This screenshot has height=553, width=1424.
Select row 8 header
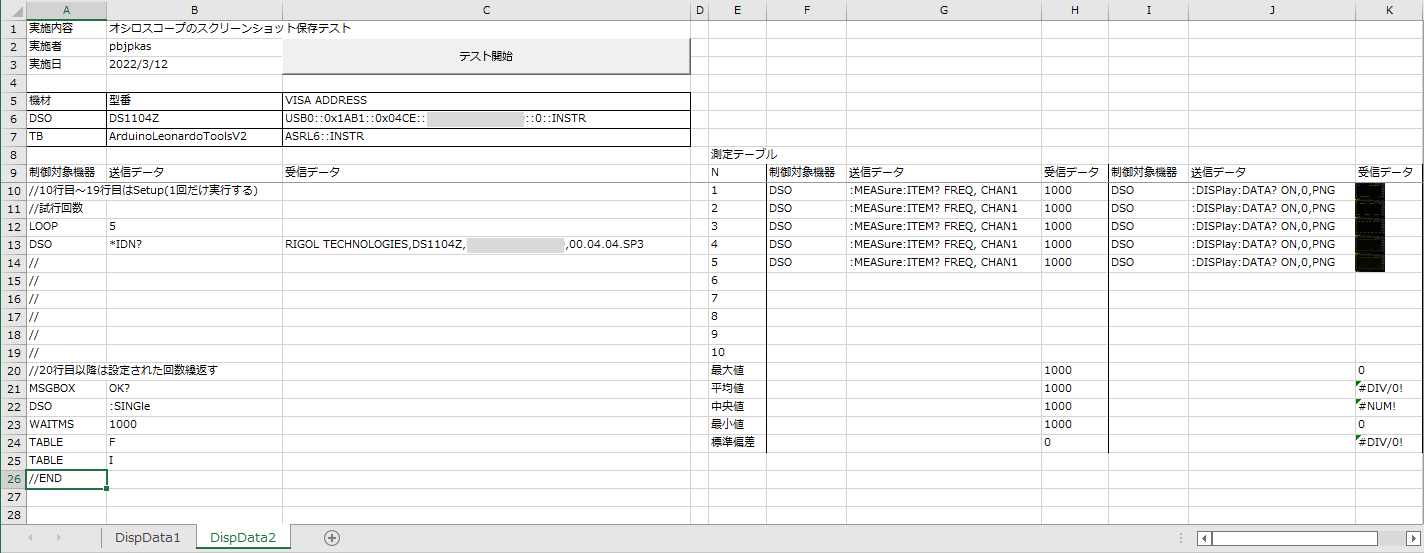[x=13, y=155]
